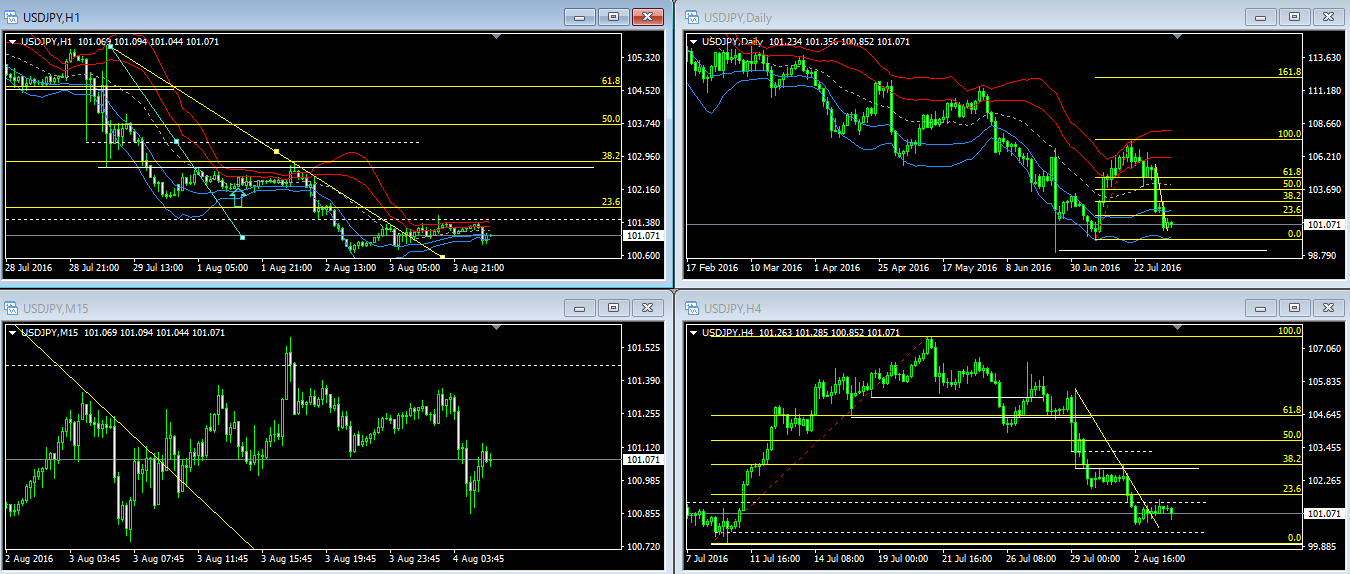Expand one-click trading arrow on Daily chart

coord(693,42)
